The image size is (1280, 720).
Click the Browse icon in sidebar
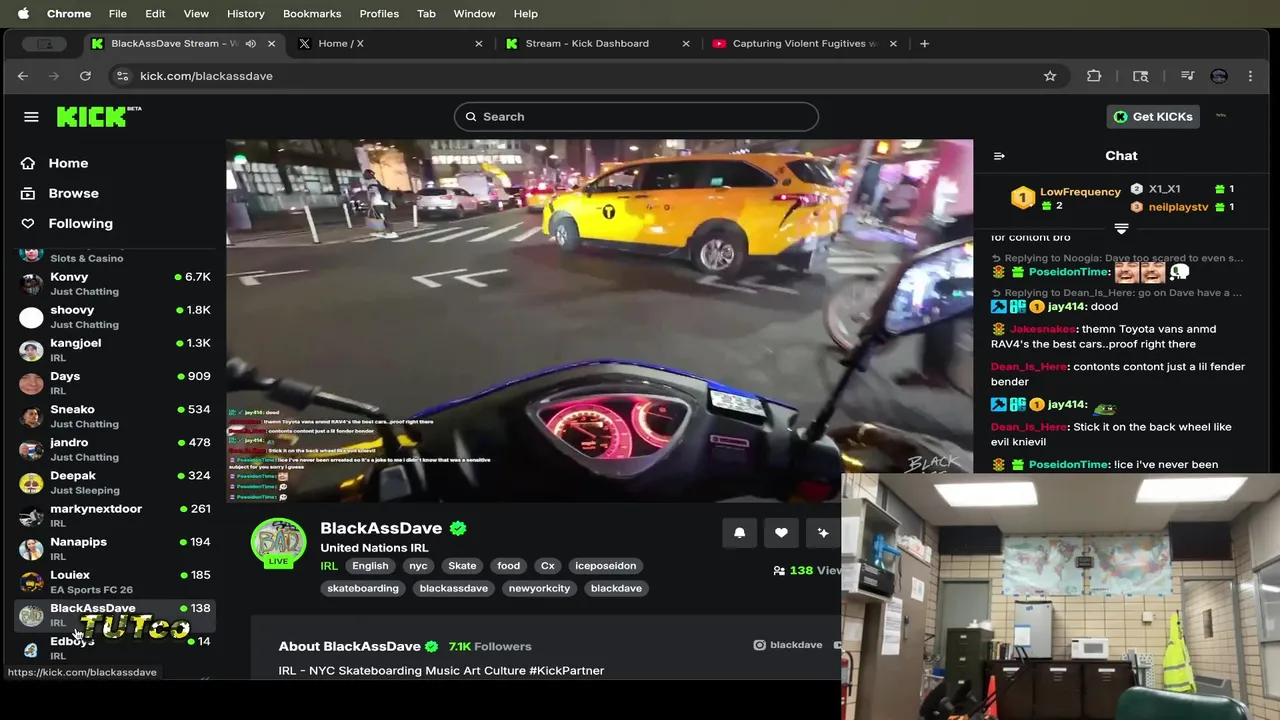click(x=28, y=193)
